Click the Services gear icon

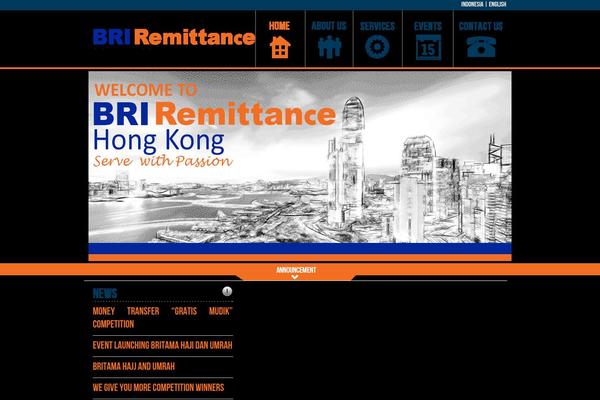pos(377,47)
